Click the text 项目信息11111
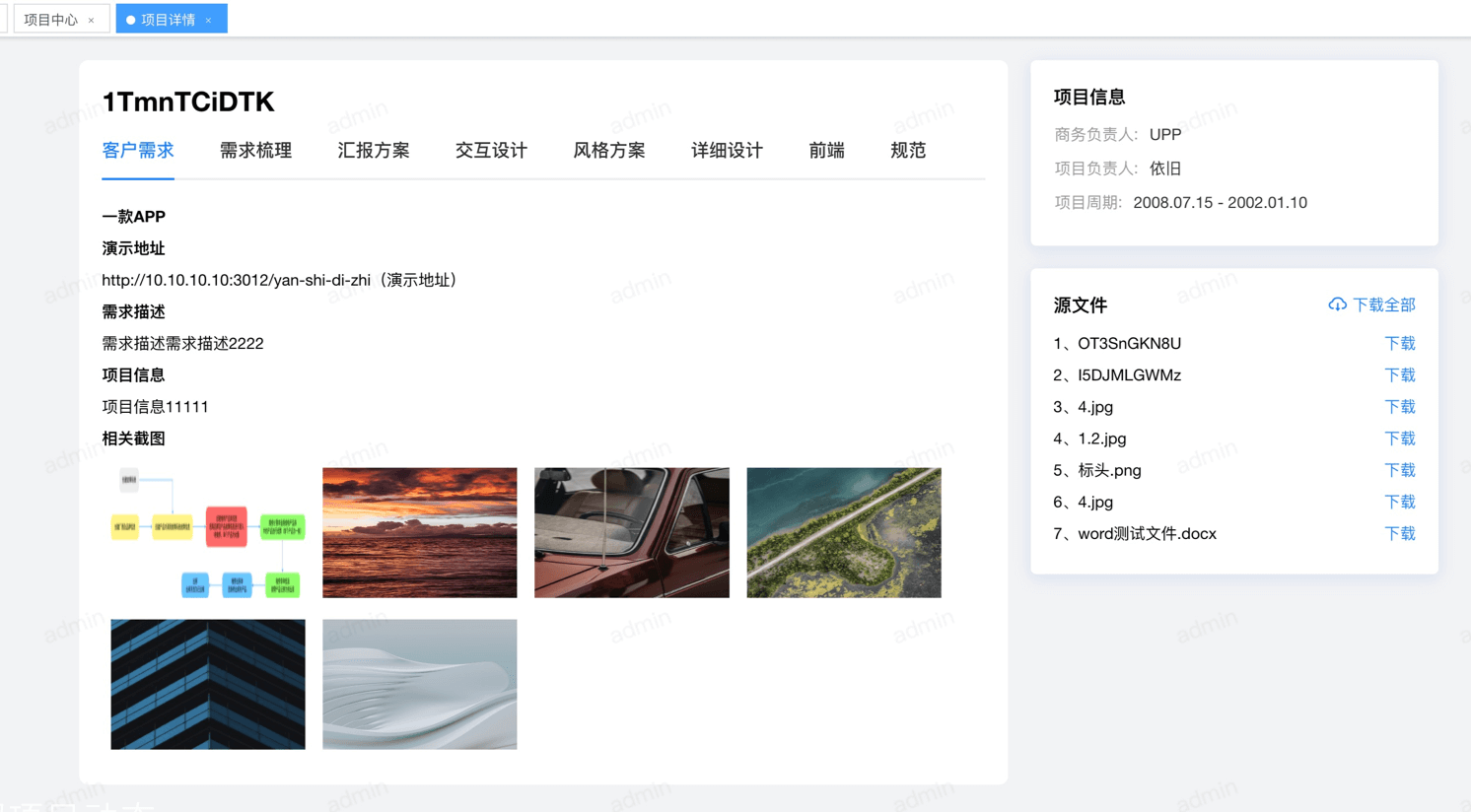Viewport: 1471px width, 812px height. pos(155,406)
